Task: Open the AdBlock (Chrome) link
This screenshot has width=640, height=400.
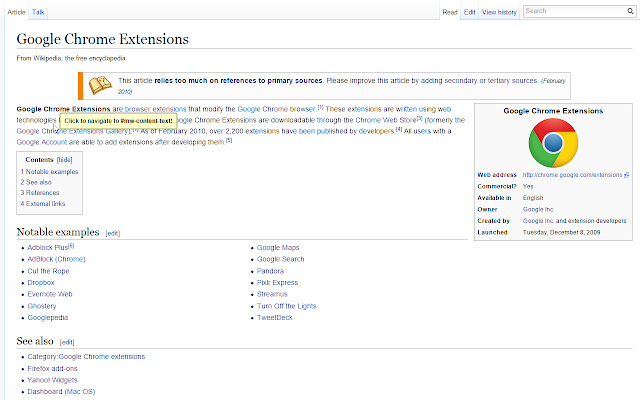Action: (x=56, y=259)
